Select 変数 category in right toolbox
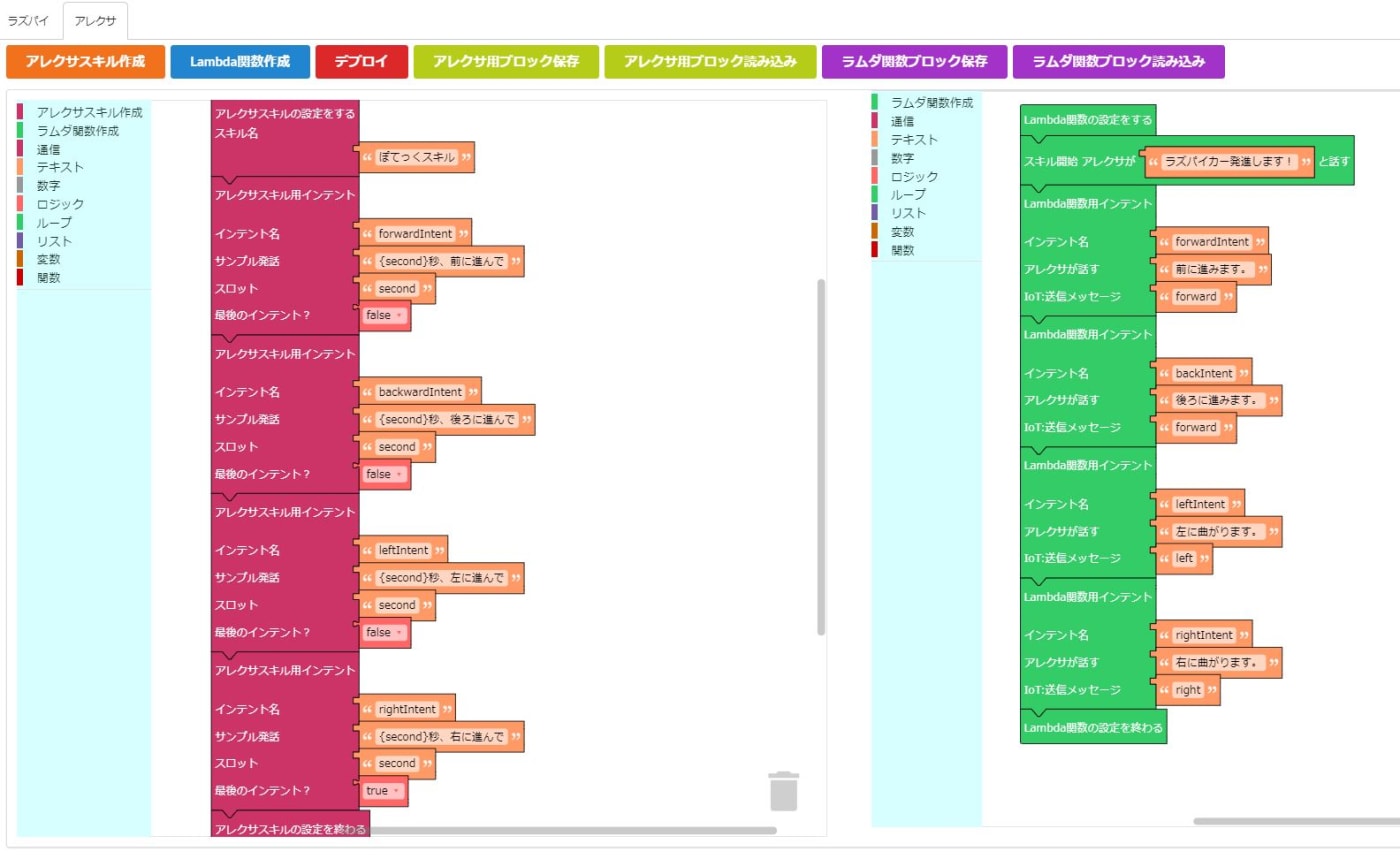The image size is (1400, 859). tap(902, 231)
